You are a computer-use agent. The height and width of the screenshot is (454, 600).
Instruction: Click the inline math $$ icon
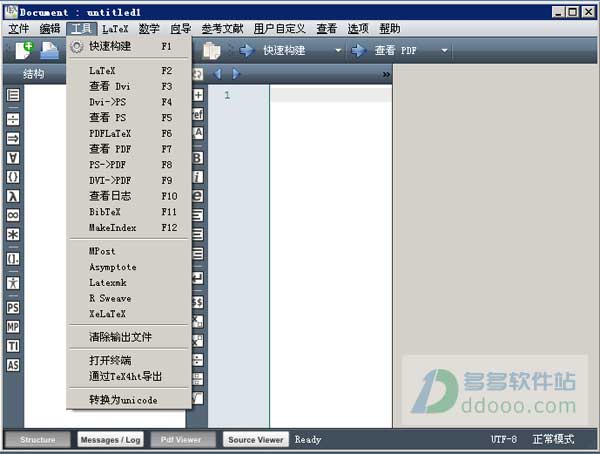(197, 302)
